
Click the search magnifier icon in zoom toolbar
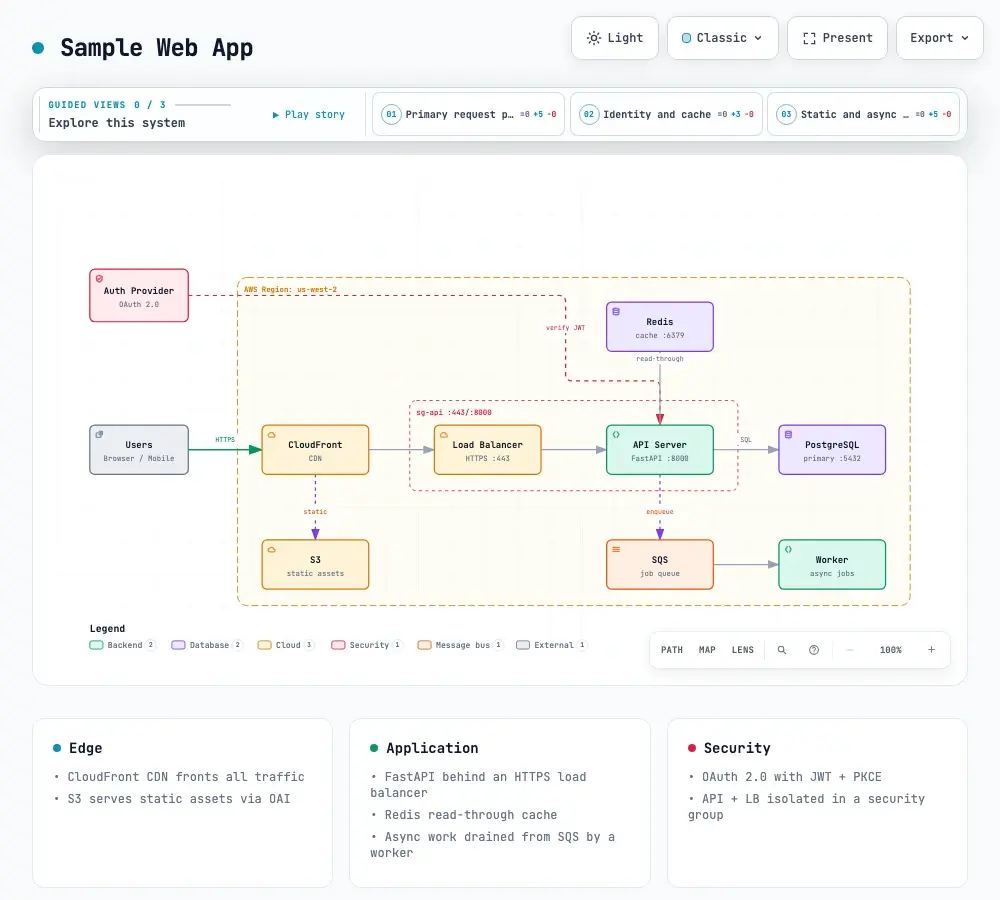(x=781, y=650)
